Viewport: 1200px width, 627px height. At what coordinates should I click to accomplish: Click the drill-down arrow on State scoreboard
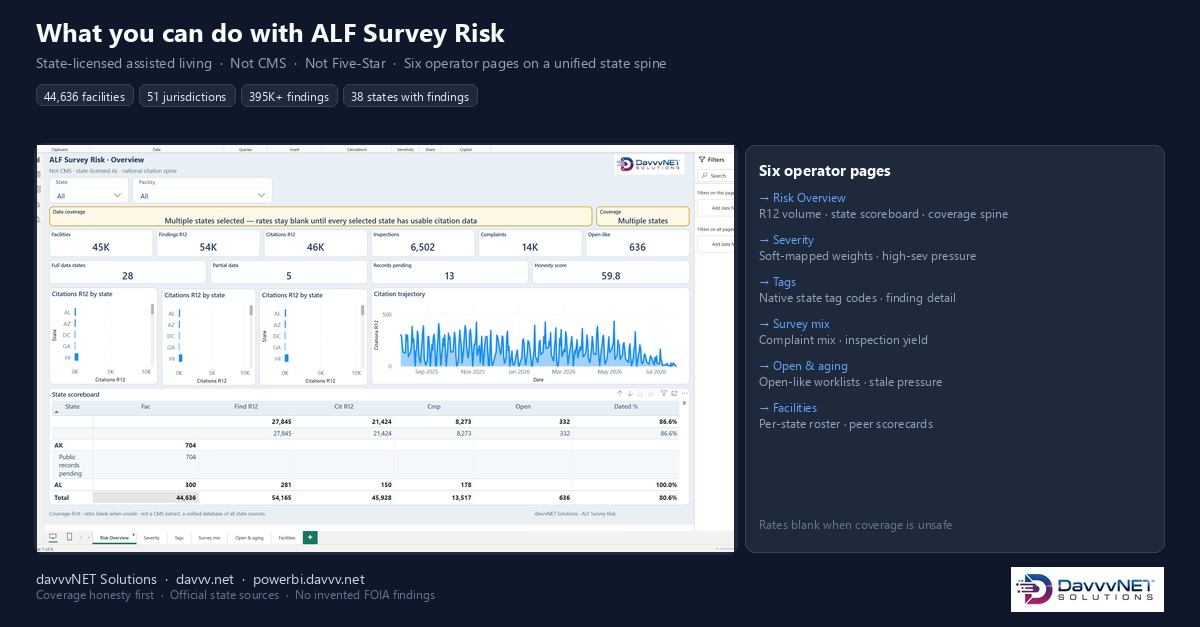629,394
